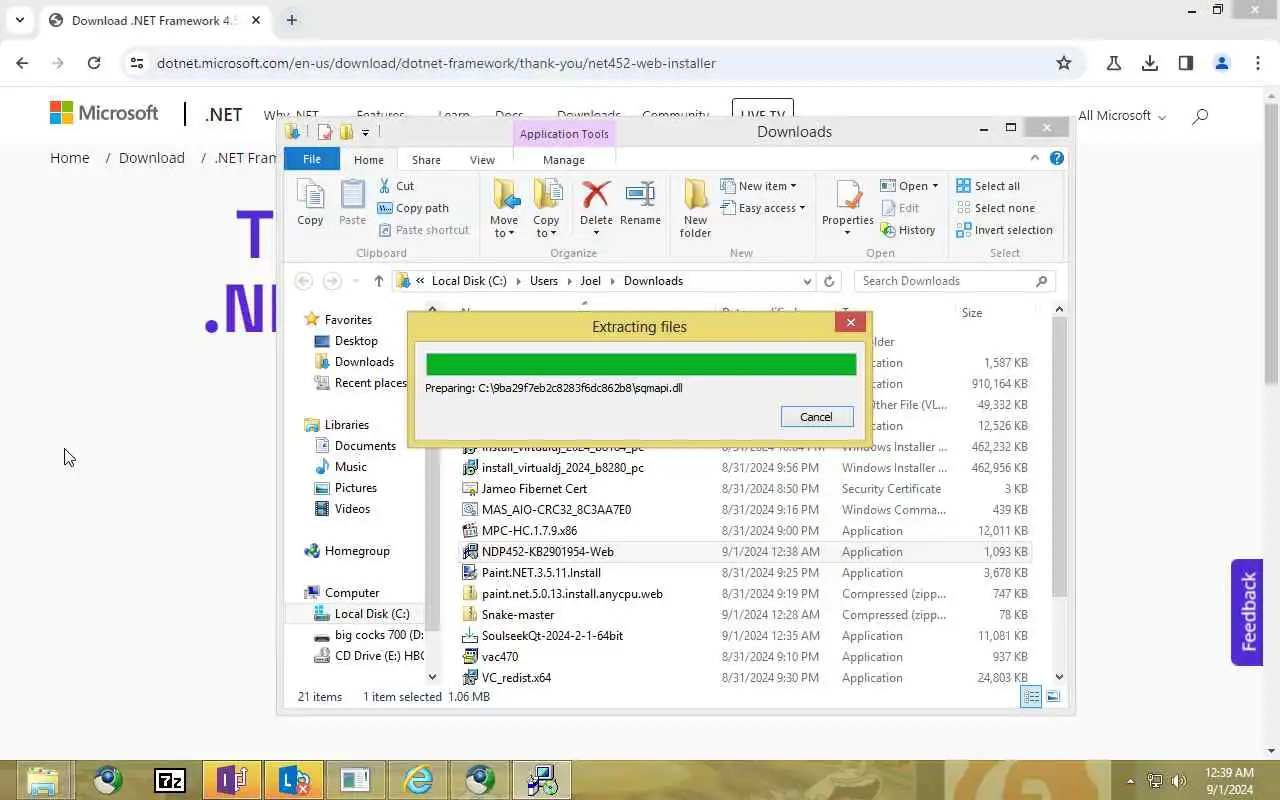Open the Chrome side panel icon
The height and width of the screenshot is (800, 1280).
1186,63
